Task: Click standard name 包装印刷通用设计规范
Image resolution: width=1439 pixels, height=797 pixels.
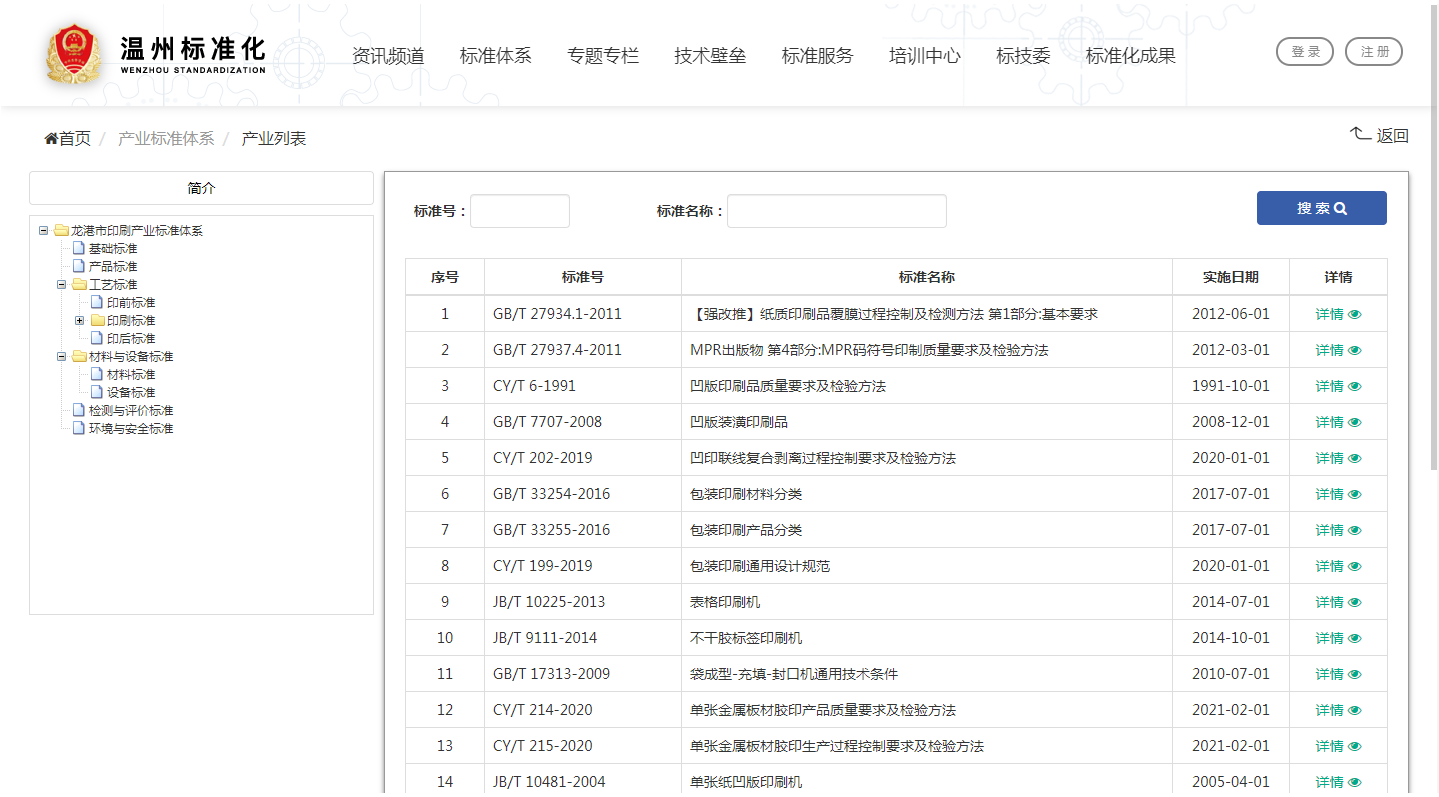Action: pos(760,566)
